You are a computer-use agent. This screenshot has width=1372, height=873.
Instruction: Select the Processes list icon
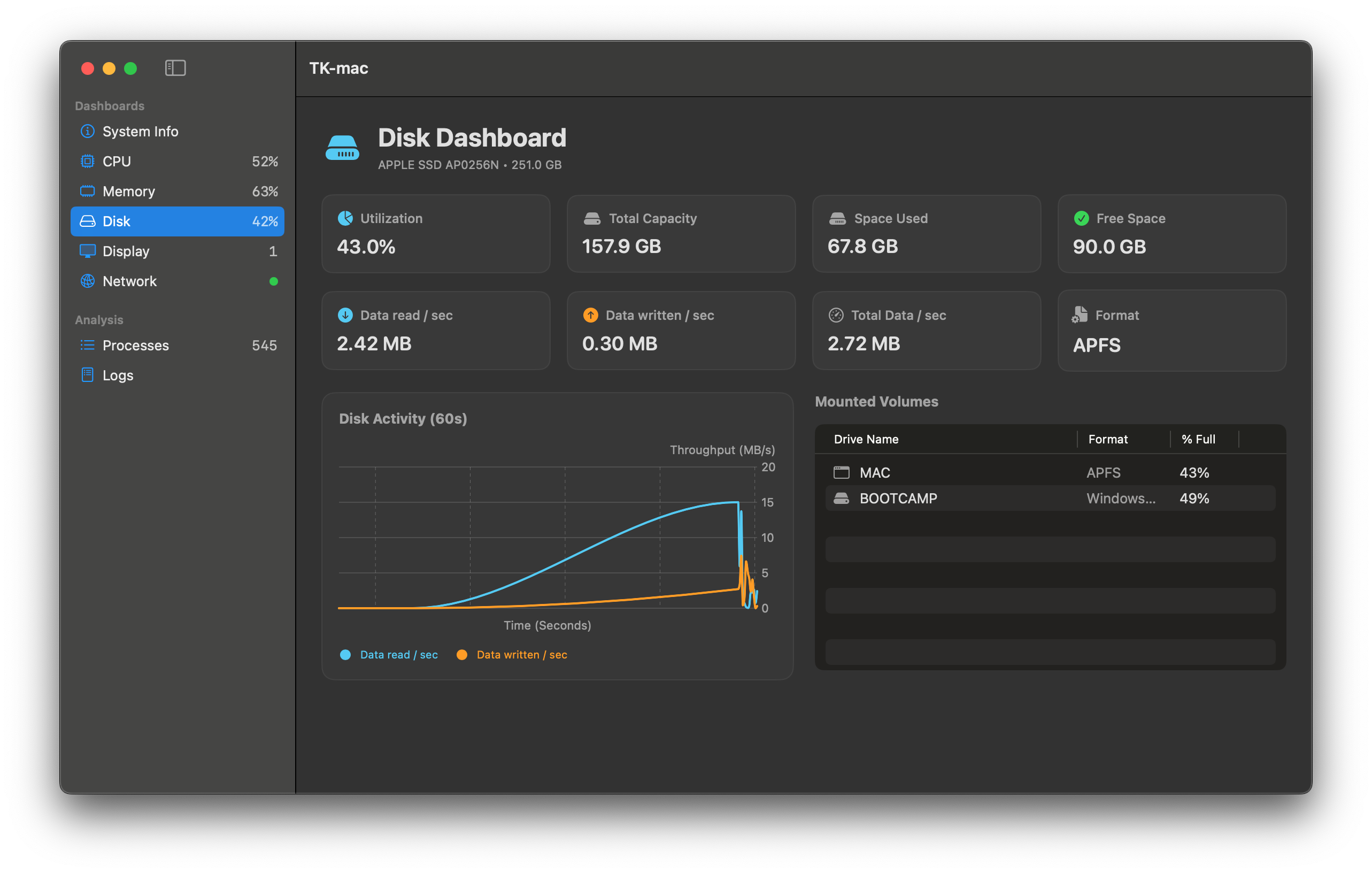point(88,346)
